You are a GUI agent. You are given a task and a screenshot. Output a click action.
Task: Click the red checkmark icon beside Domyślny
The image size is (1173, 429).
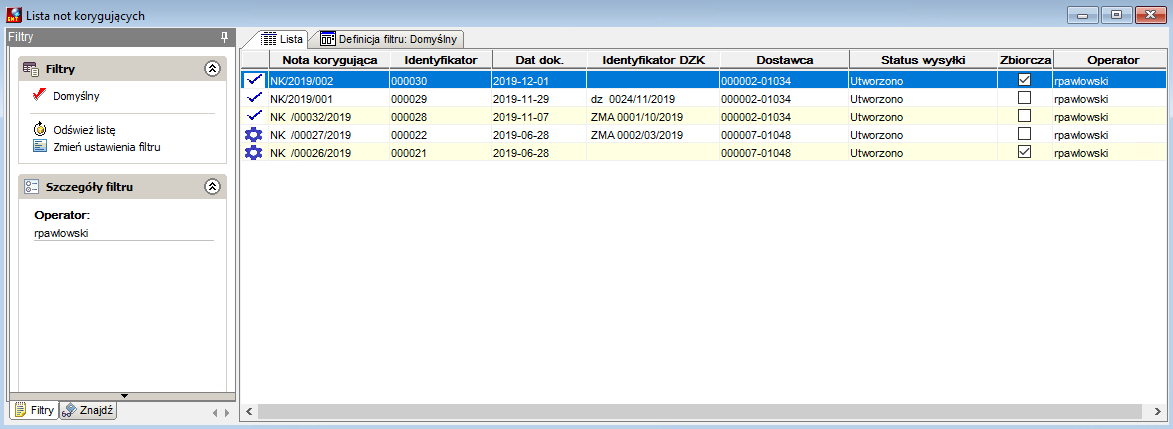click(x=40, y=95)
